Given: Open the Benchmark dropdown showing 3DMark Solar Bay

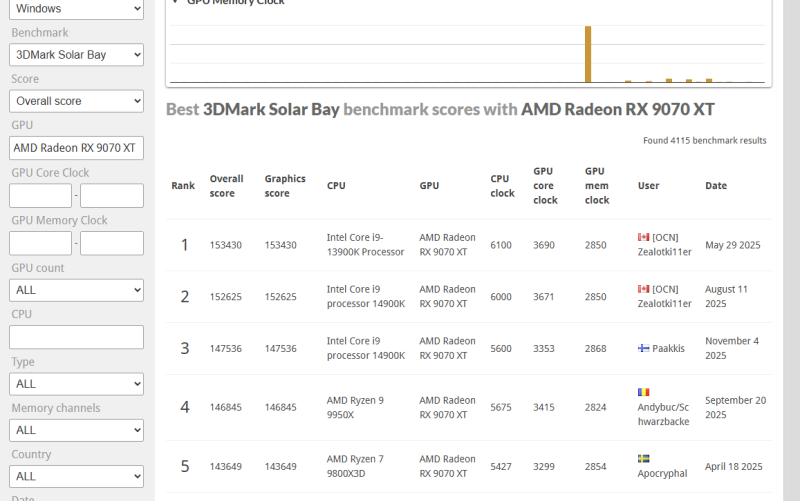Looking at the screenshot, I should pos(76,55).
